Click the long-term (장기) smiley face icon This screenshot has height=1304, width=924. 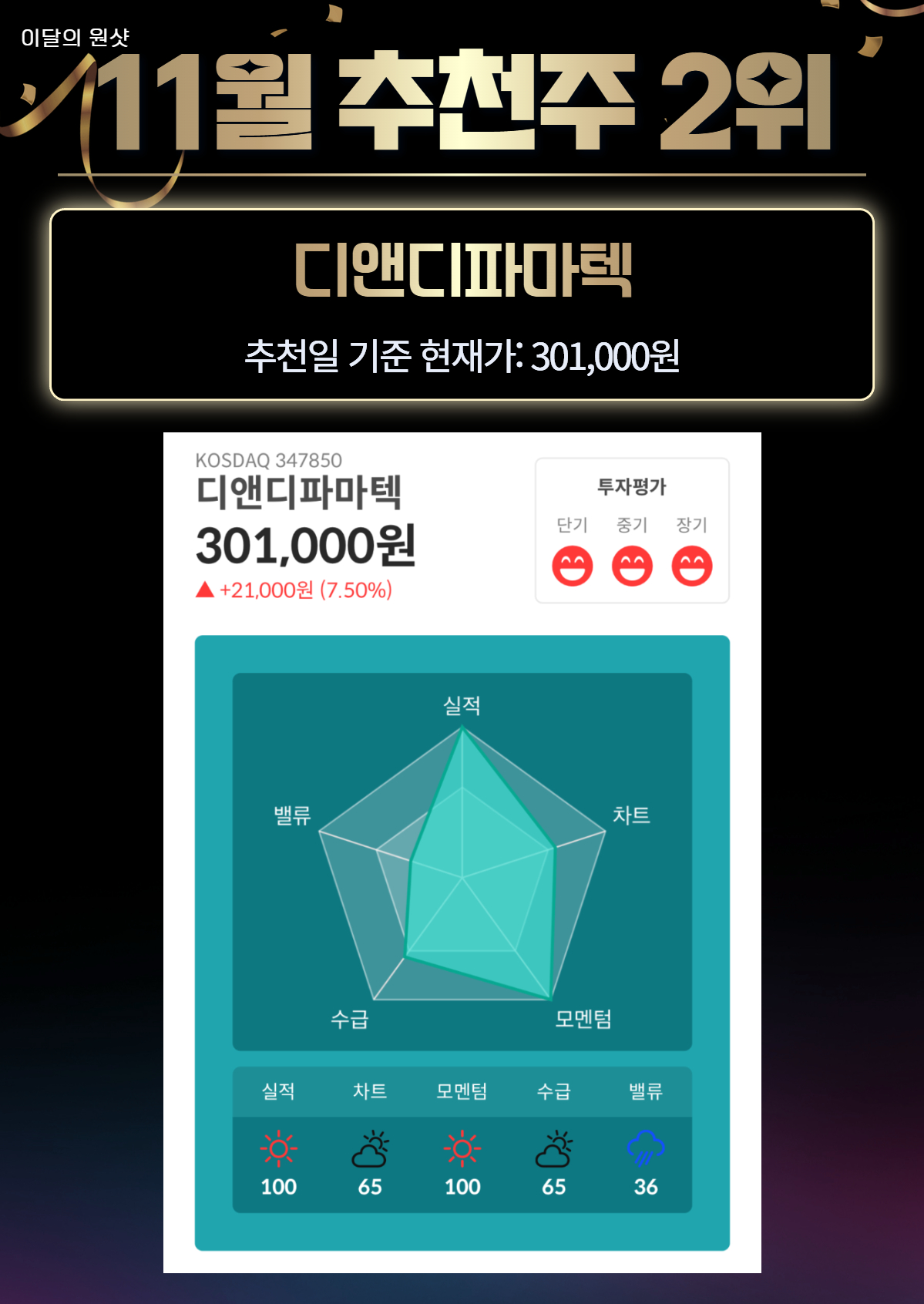[692, 566]
